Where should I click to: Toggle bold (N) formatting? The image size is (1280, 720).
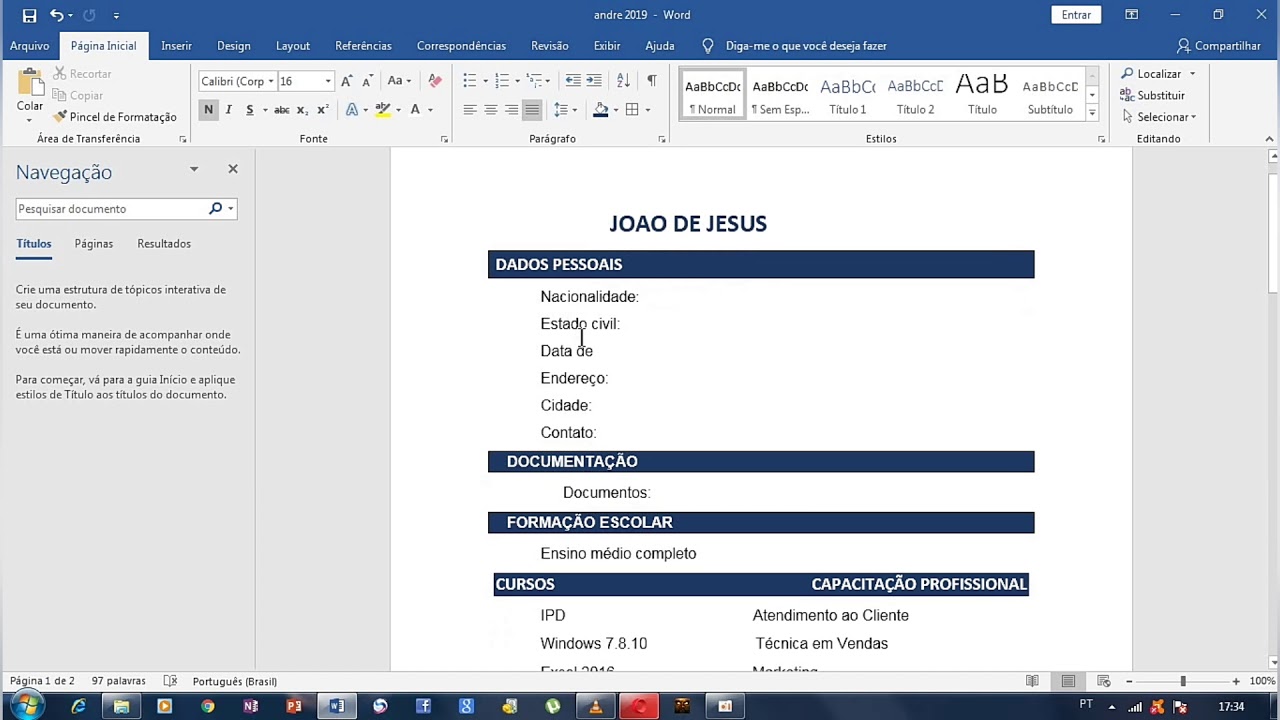coord(208,110)
